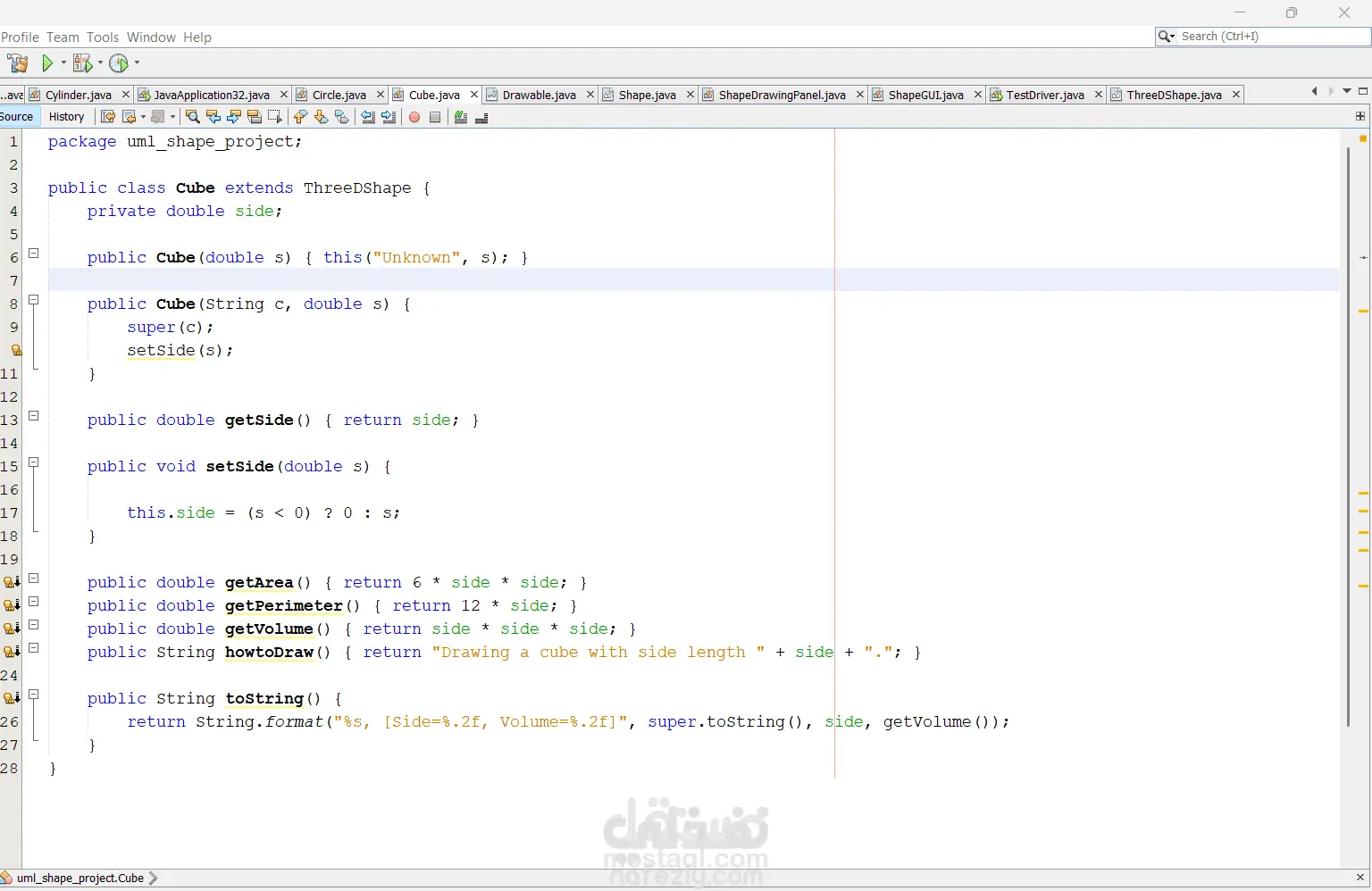
Task: Click Find Previous Occurrence icon
Action: coord(213,117)
